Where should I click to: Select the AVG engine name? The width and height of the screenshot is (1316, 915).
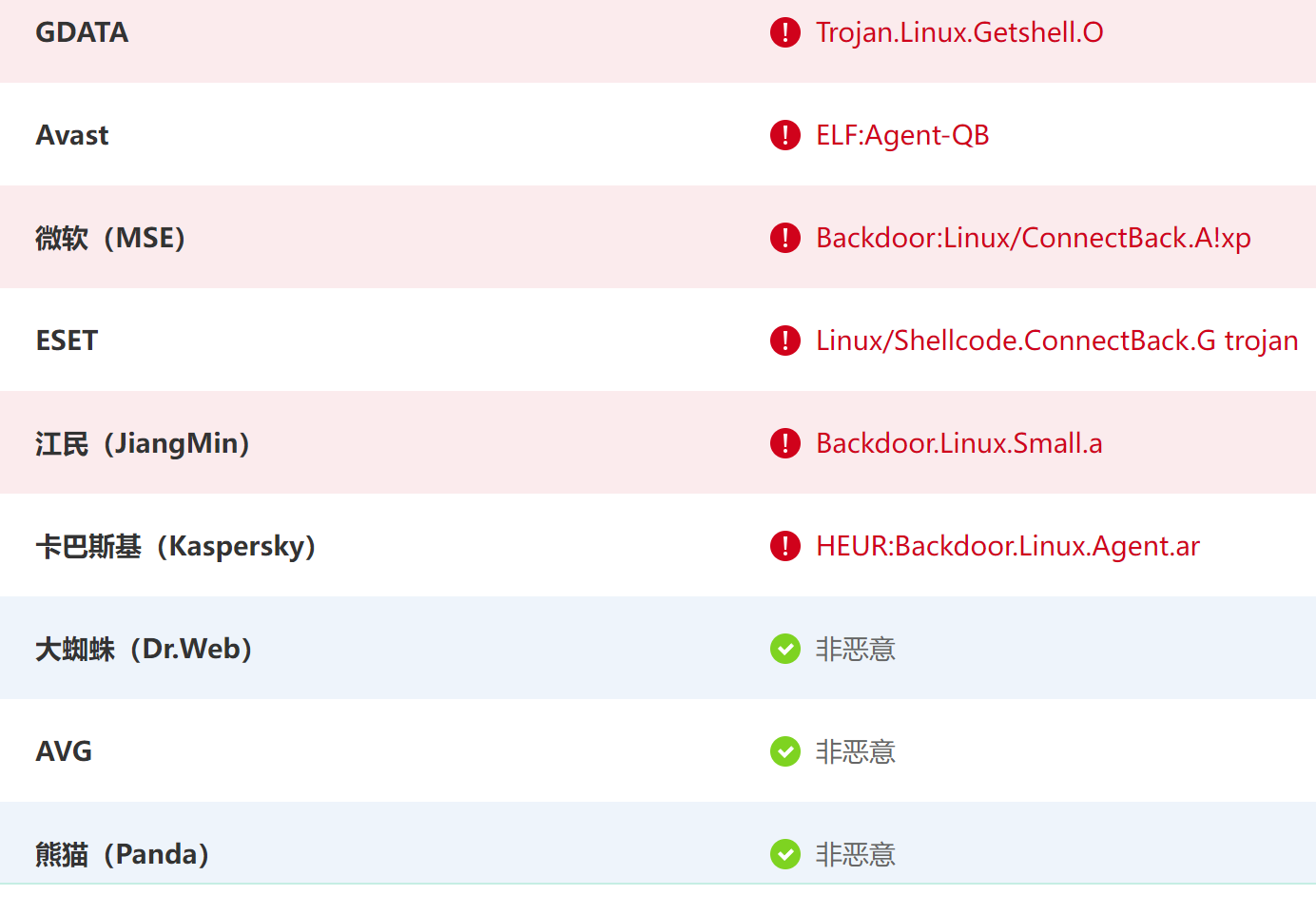(x=64, y=751)
